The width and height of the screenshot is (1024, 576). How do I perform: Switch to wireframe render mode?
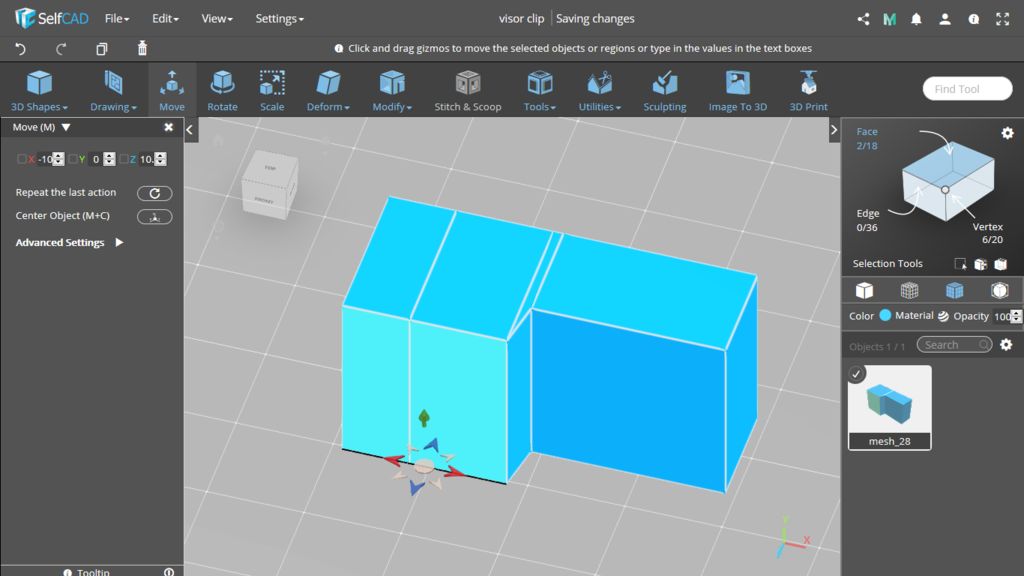tap(909, 291)
